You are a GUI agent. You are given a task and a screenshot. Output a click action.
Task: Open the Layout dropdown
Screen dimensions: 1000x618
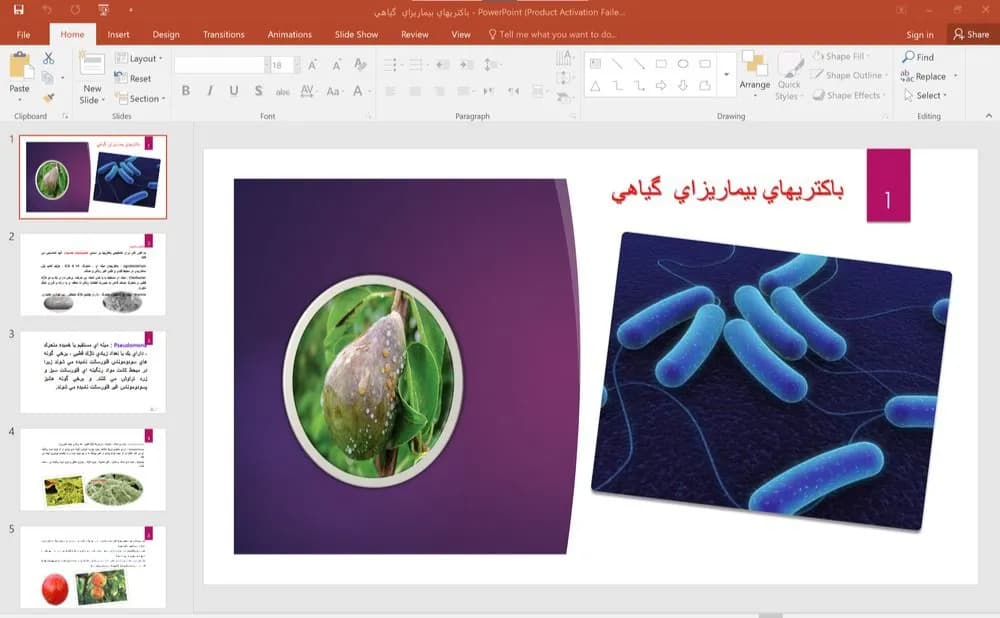click(139, 58)
